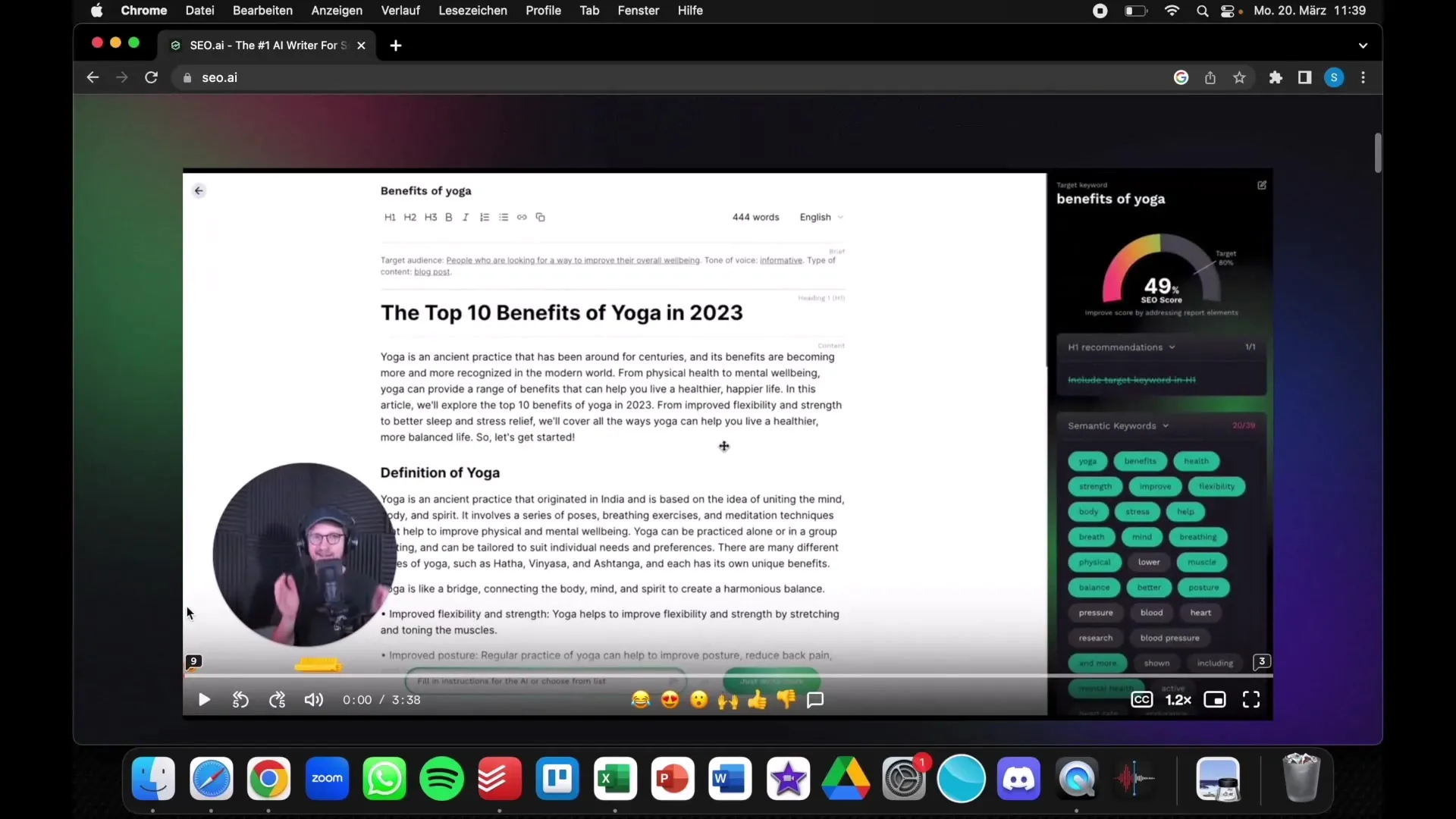Screen dimensions: 1456x819
Task: Click the H1 heading format button
Action: [390, 217]
